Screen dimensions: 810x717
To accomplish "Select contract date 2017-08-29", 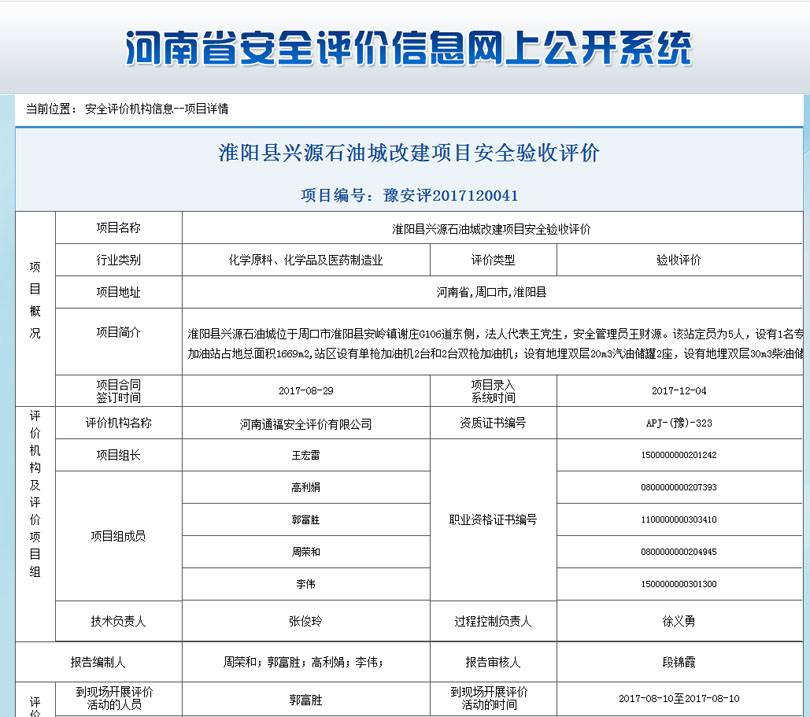I will tap(306, 391).
